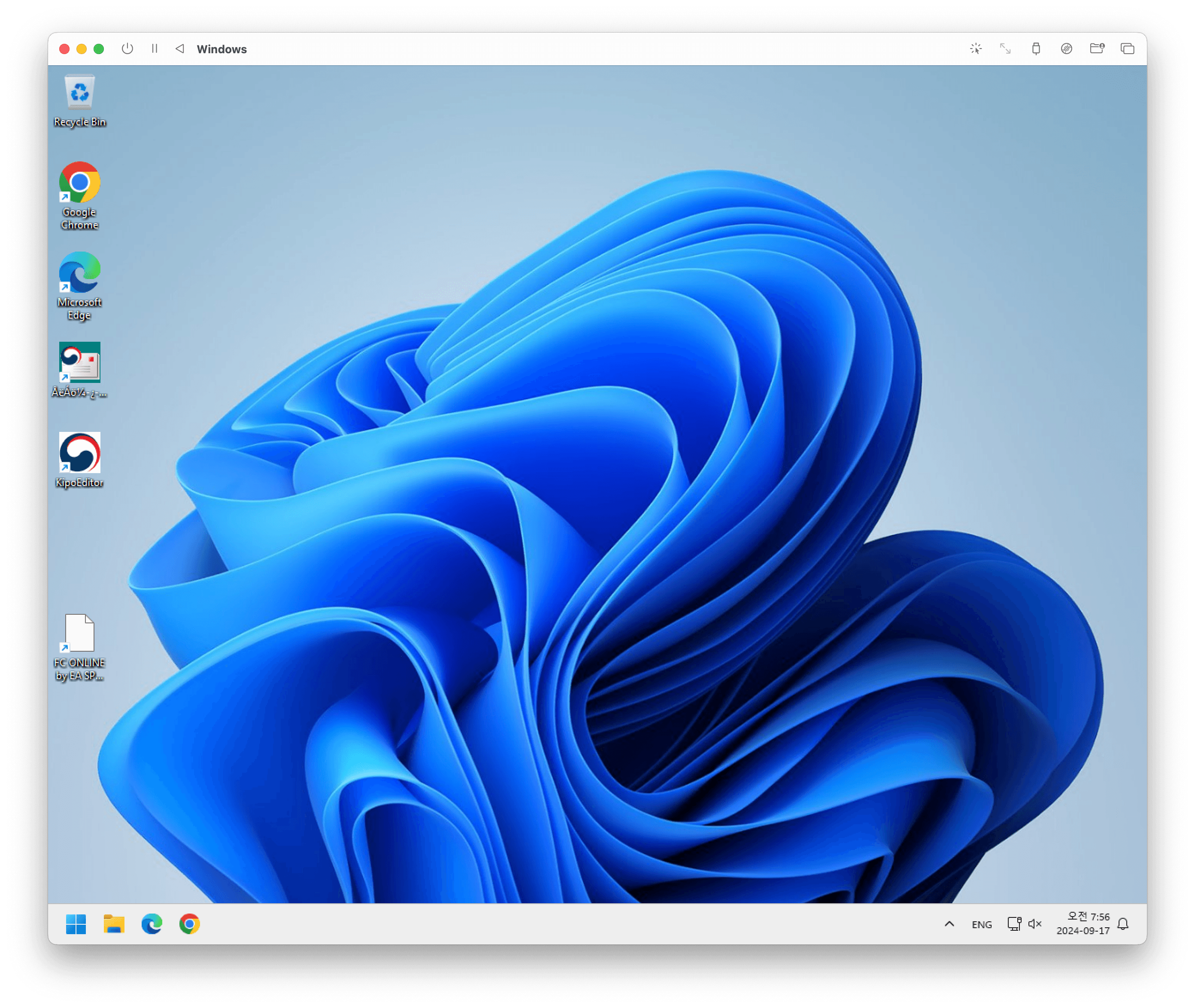Open the Windows Start menu
Viewport: 1195px width, 1008px height.
coord(76,924)
